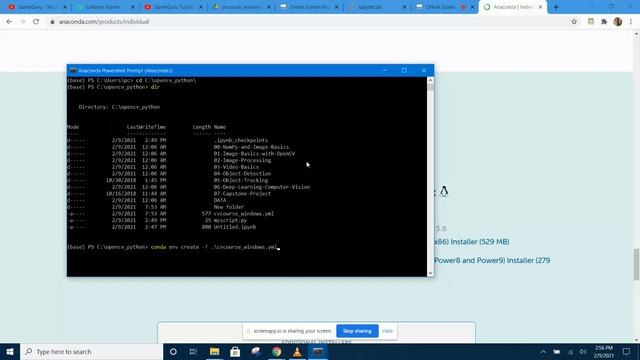The width and height of the screenshot is (640, 360).
Task: Open Chrome extensions puzzle icon
Action: (x=604, y=22)
